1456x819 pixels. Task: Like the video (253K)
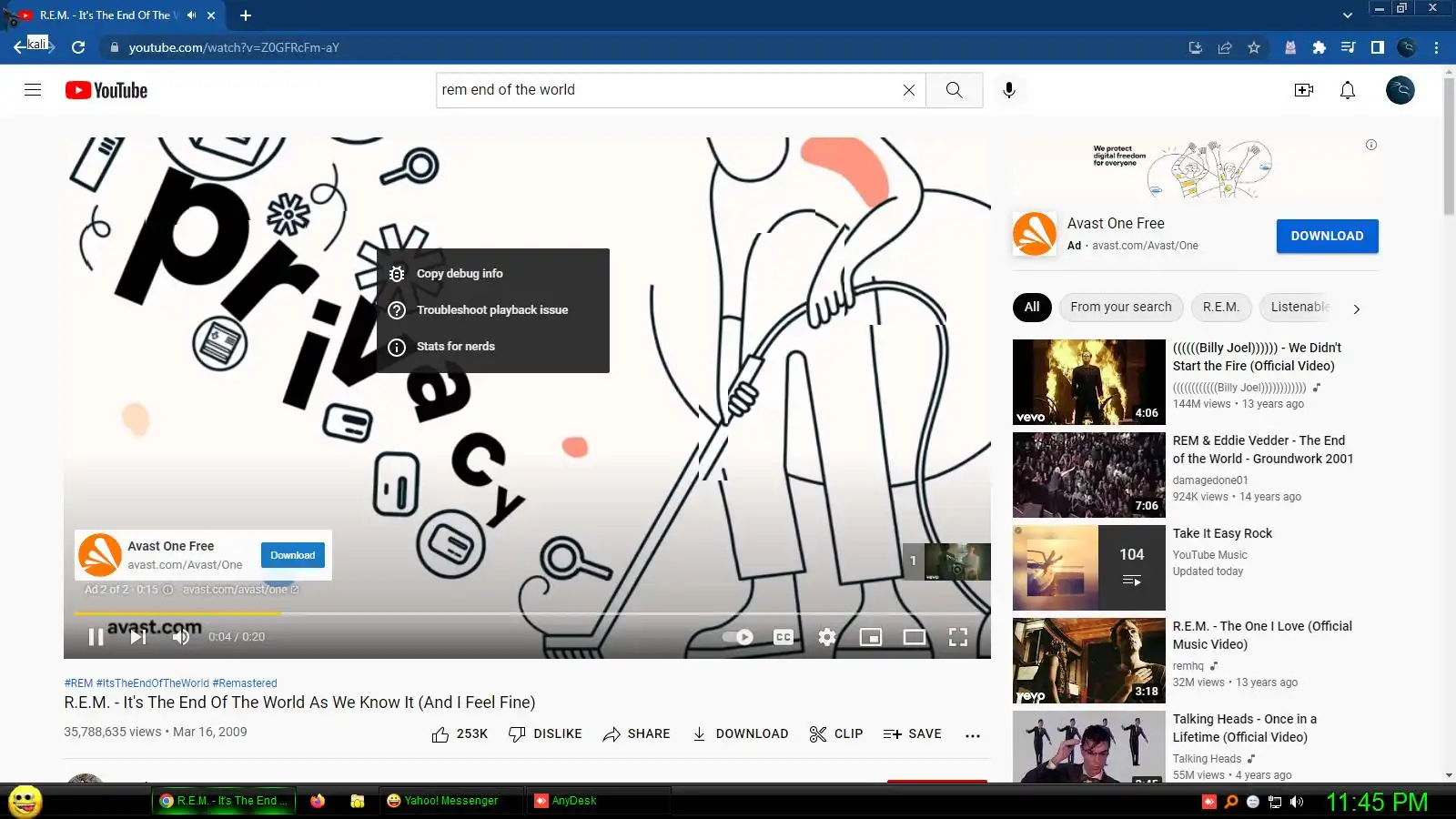460,734
